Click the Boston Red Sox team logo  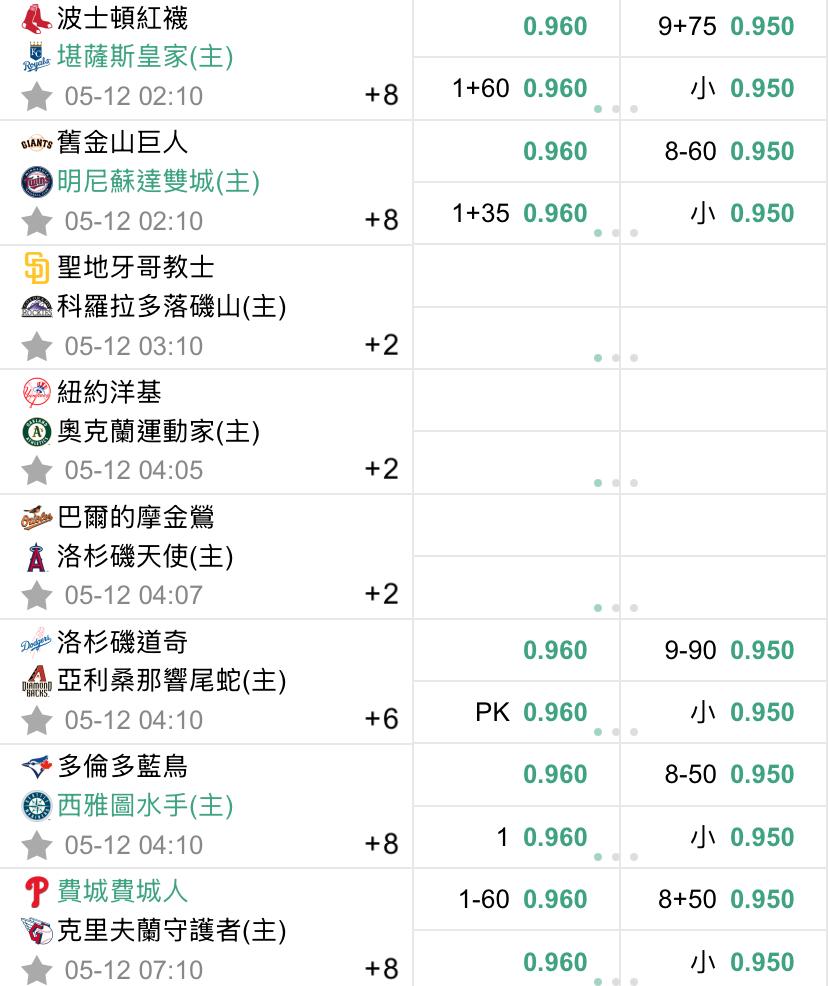[x=36, y=18]
